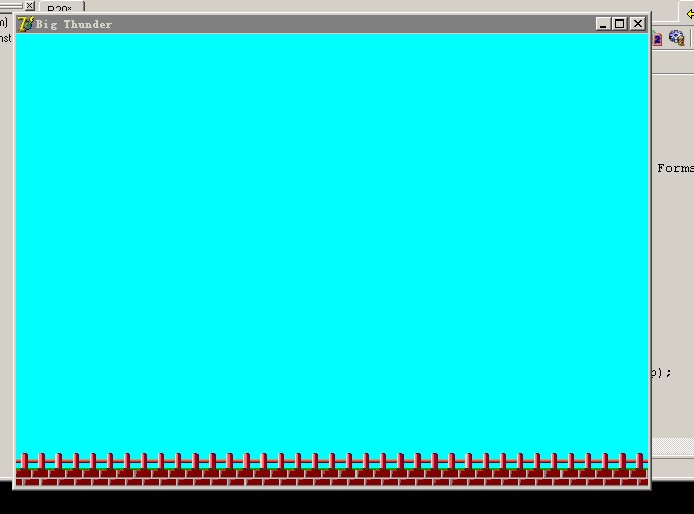
Task: Select the partly hidden tab in the background IDE
Action: coord(61,7)
